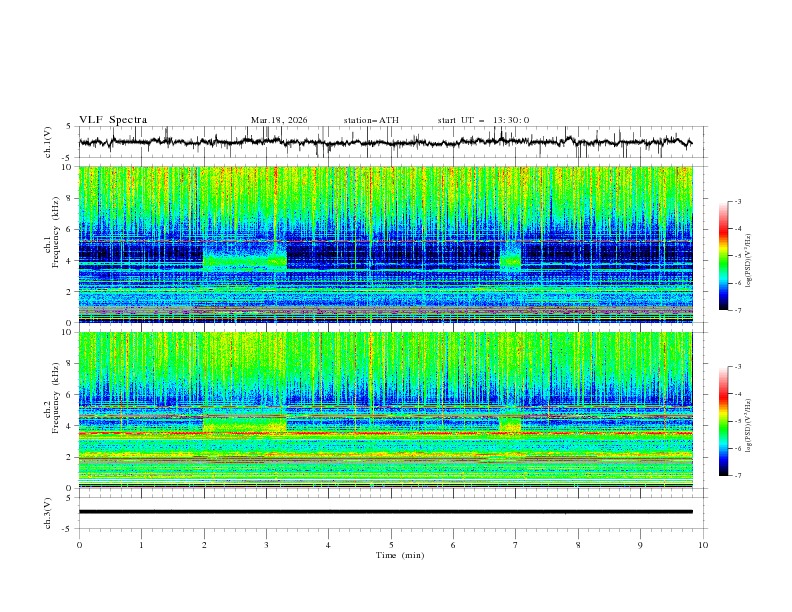Click the "-3" tick on the upper color bar

tap(737, 201)
